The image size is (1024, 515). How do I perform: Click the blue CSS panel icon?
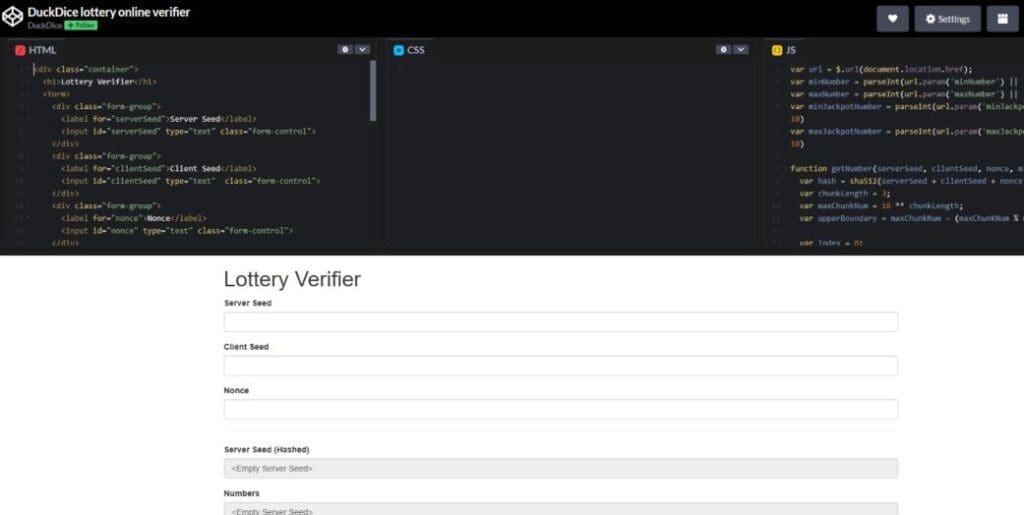pyautogui.click(x=399, y=50)
